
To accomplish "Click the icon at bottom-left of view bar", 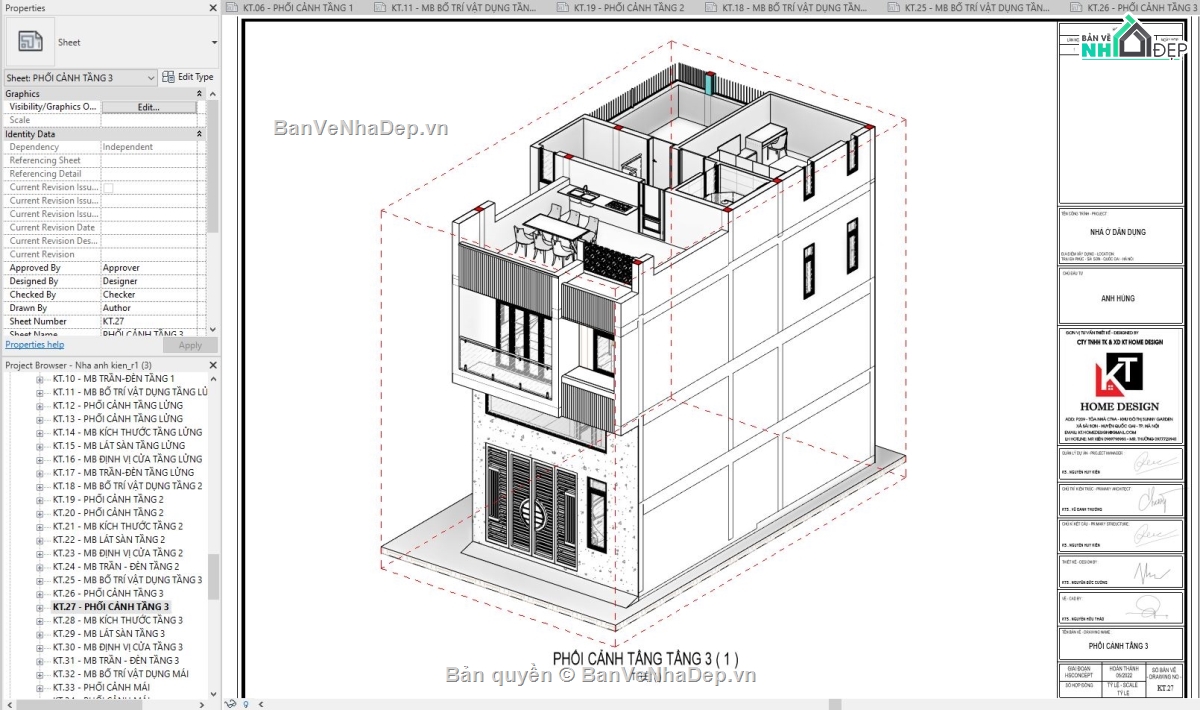I will tap(232, 703).
